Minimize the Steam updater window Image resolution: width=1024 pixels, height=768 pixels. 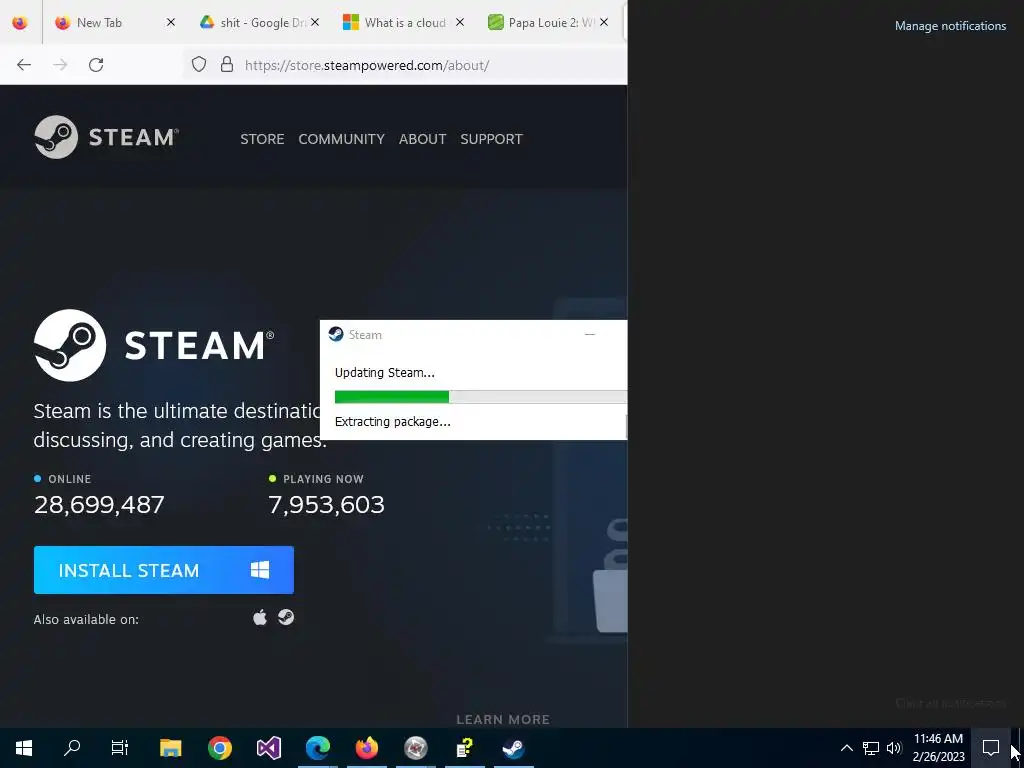[x=590, y=334]
